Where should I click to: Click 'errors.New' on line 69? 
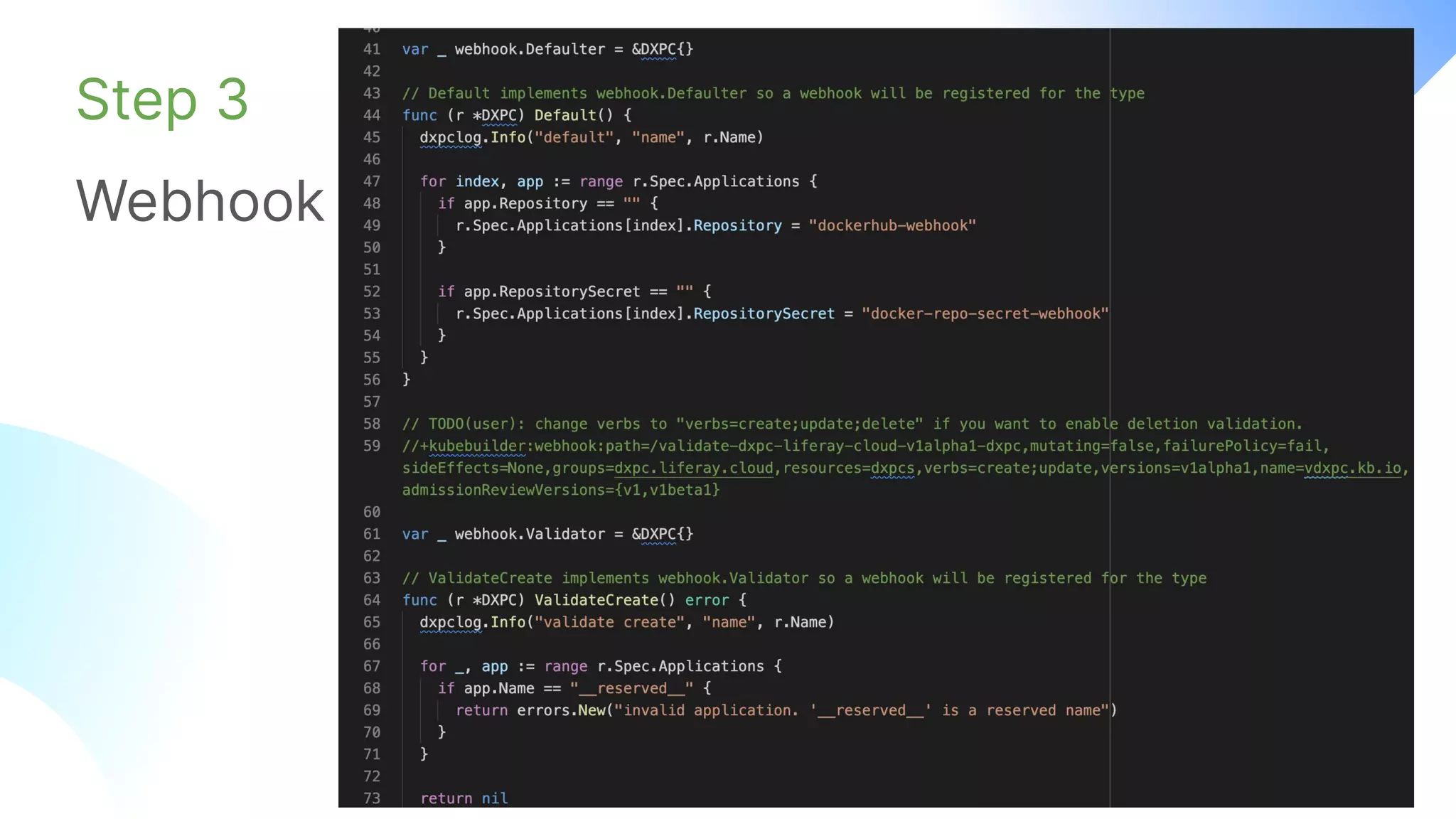560,711
